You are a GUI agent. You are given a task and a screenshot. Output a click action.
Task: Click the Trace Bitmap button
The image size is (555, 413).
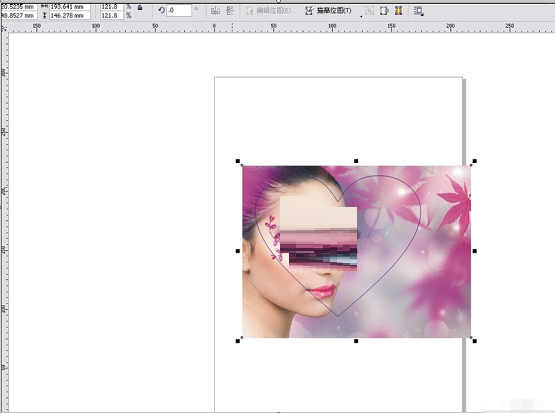coord(328,11)
